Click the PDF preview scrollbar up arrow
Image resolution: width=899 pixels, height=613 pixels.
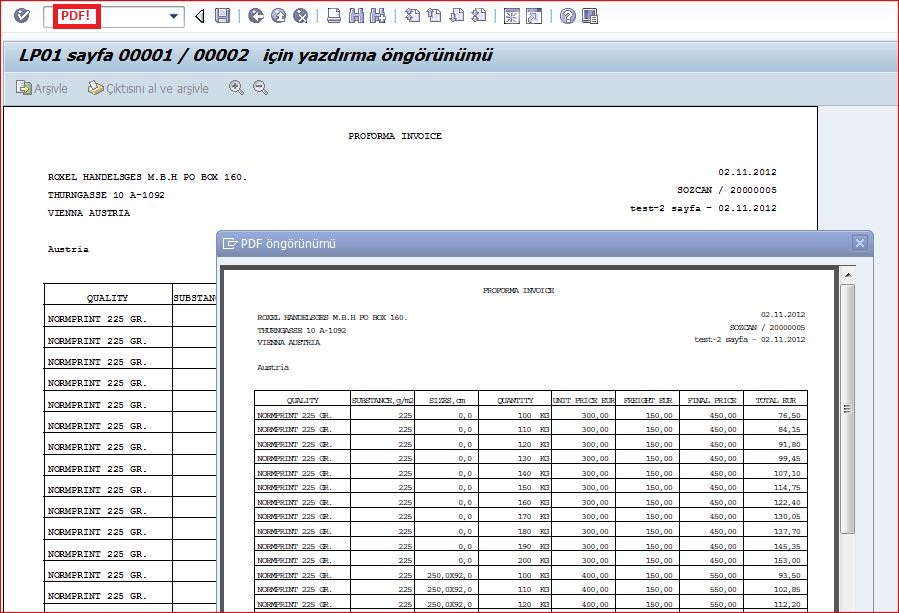(x=848, y=276)
